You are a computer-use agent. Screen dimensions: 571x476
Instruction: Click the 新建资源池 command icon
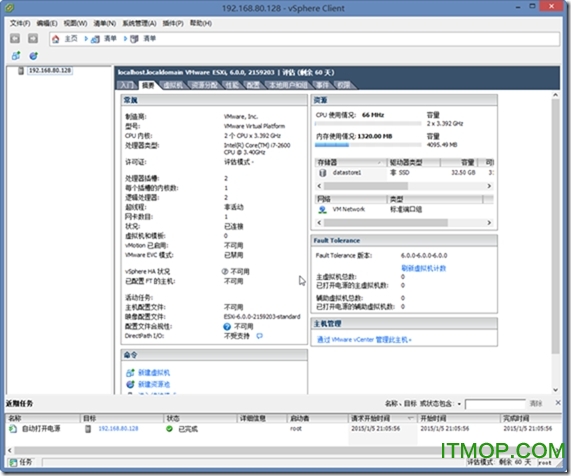coord(130,384)
